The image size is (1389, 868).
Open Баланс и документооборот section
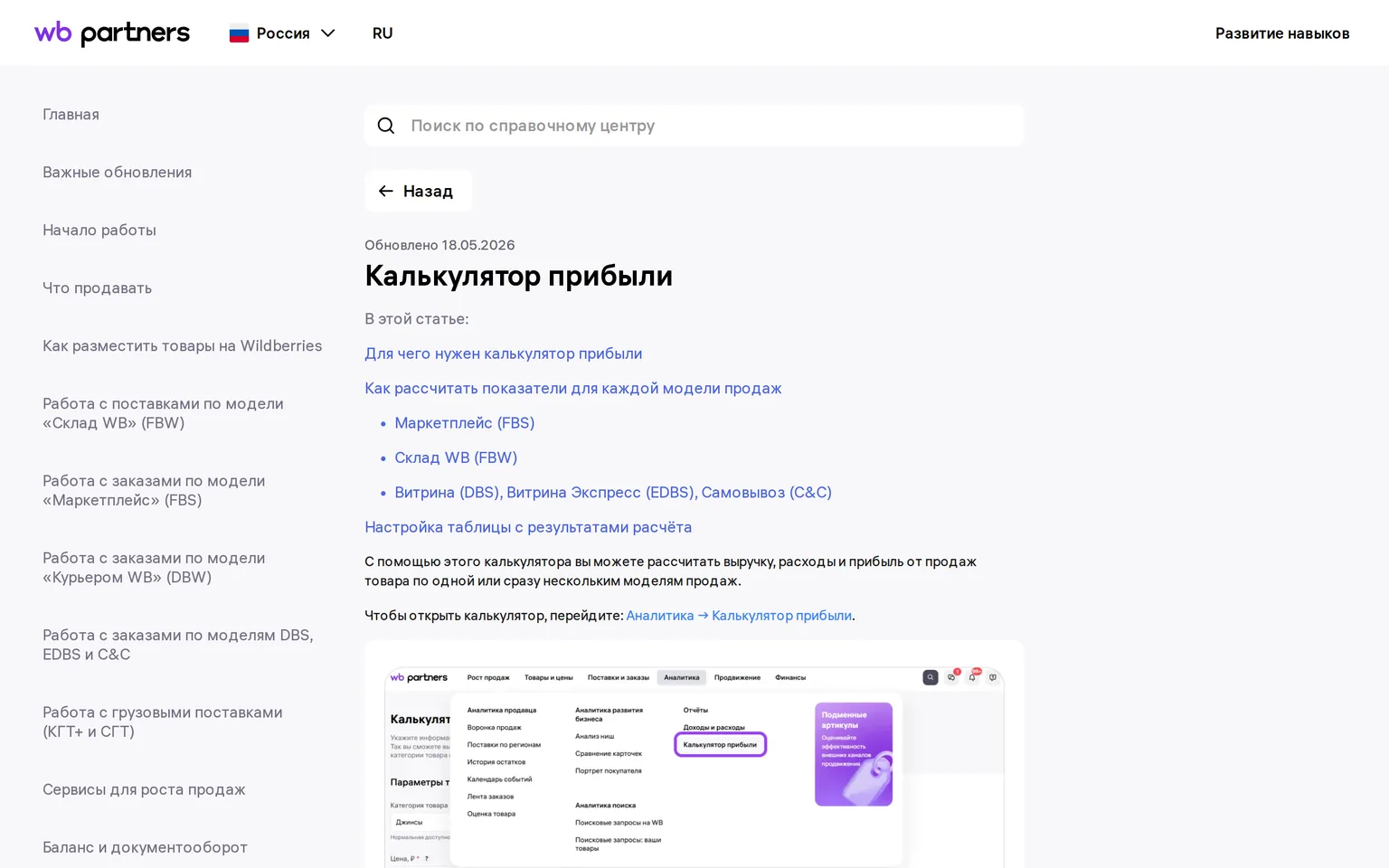(145, 847)
